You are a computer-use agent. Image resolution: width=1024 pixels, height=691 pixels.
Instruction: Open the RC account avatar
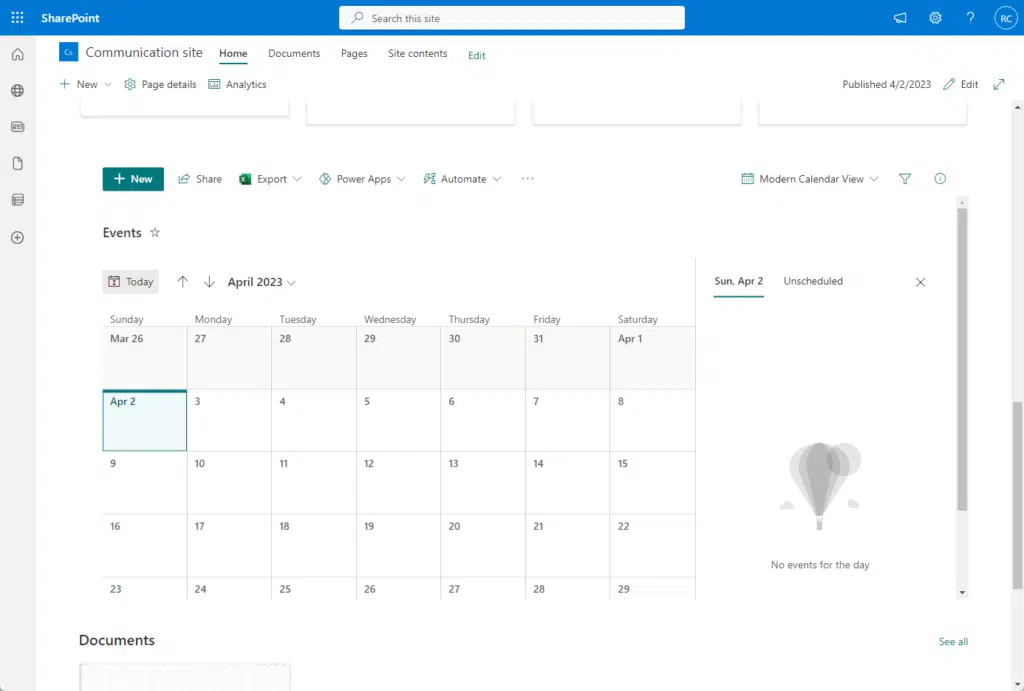(x=1006, y=18)
